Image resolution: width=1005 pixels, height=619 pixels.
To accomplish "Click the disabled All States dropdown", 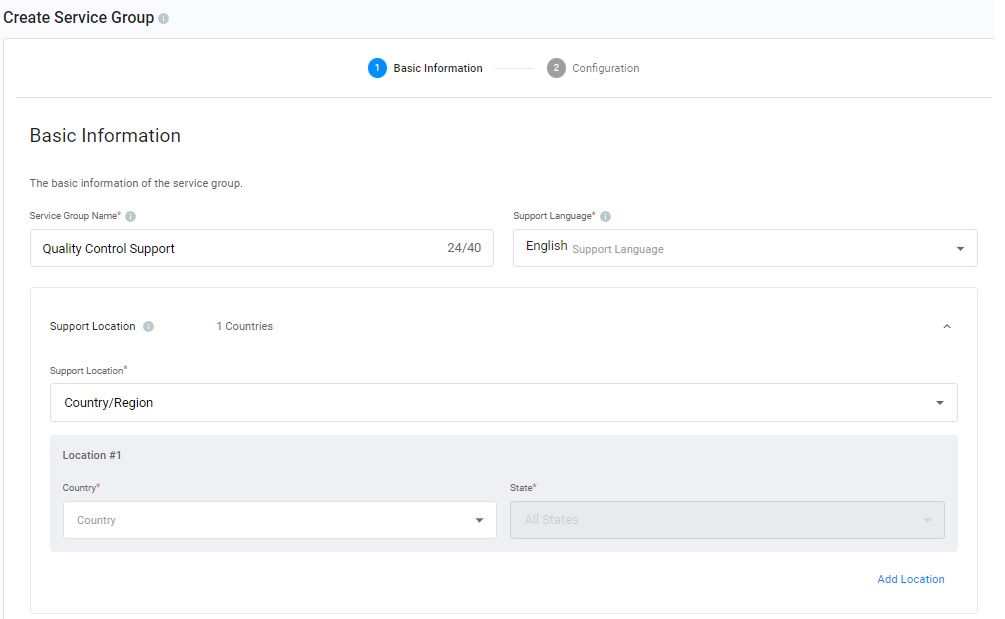I will (727, 520).
